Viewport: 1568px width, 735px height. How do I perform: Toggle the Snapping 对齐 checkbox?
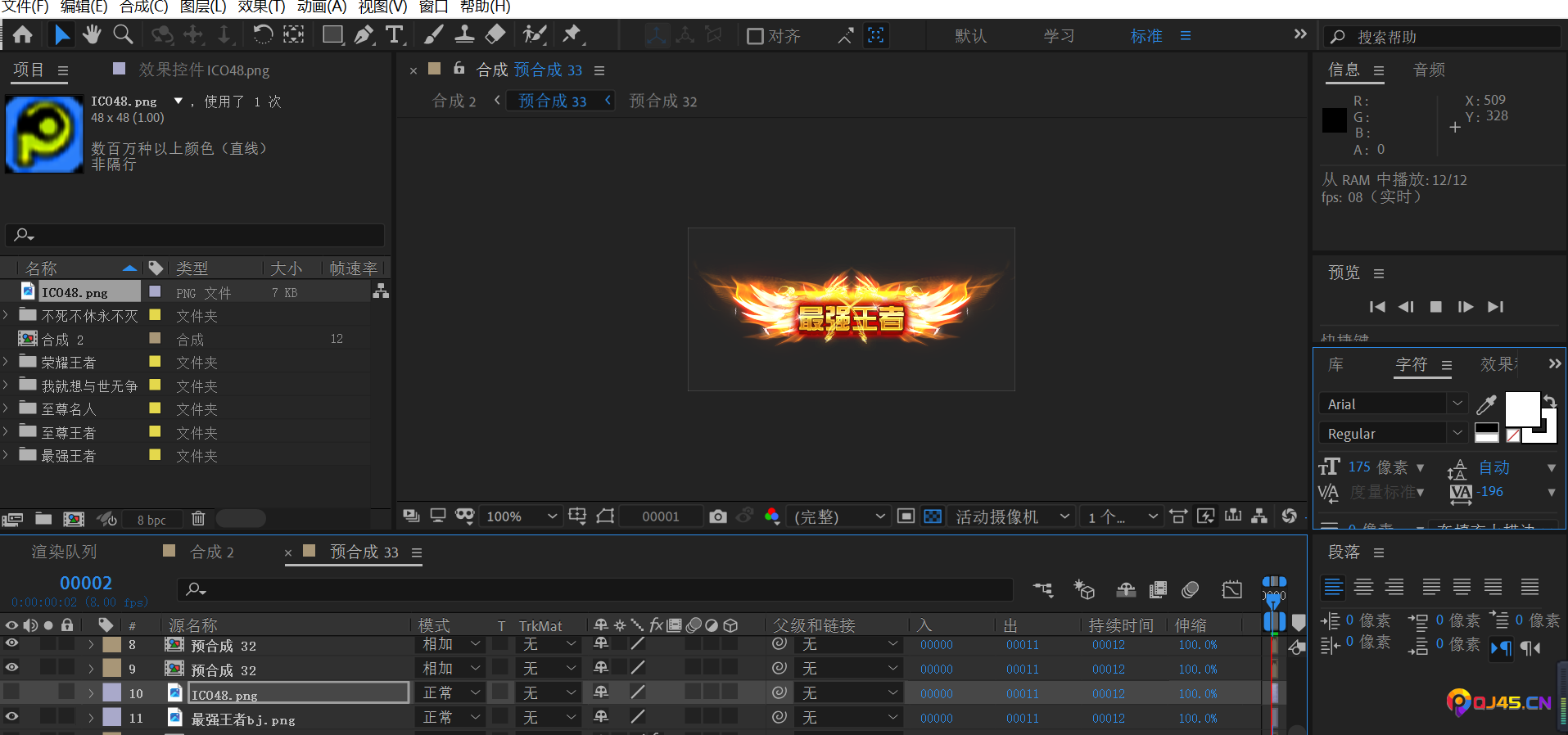coord(755,36)
